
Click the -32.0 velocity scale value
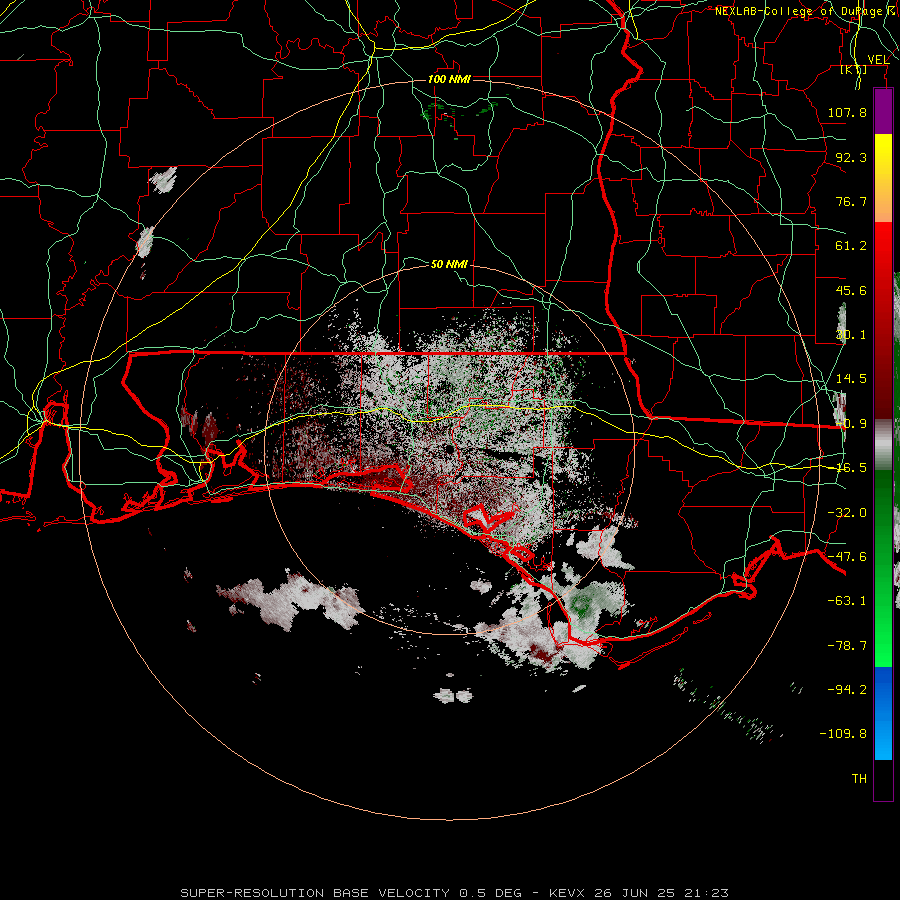[847, 513]
